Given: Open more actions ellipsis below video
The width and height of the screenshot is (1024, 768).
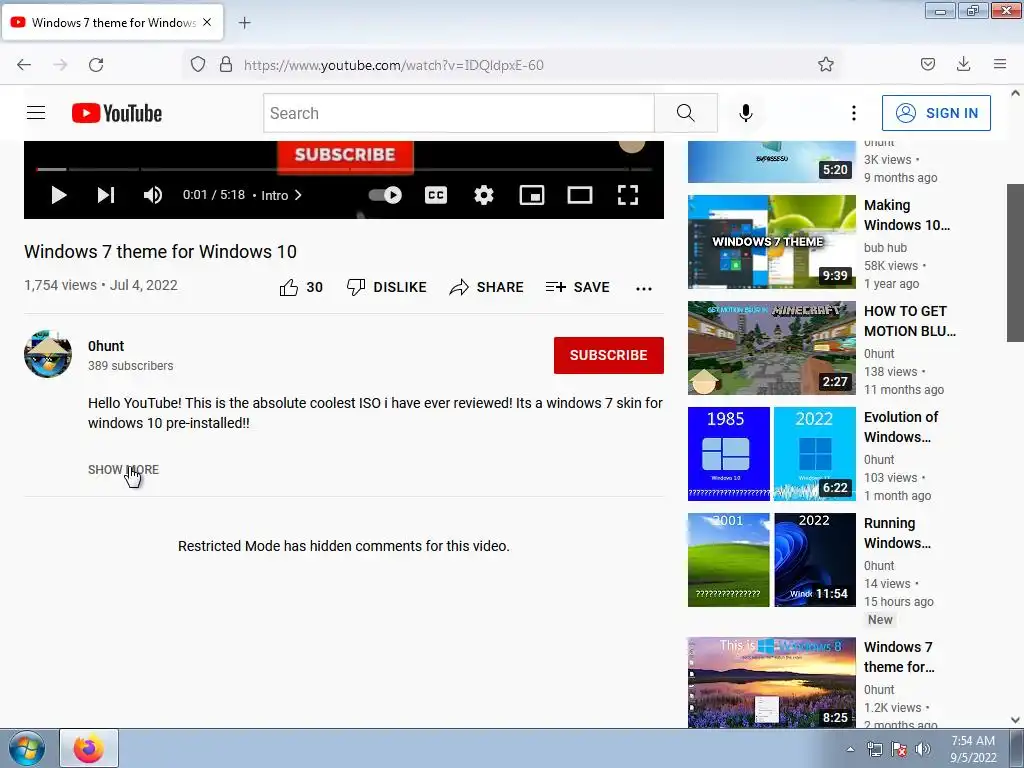Looking at the screenshot, I should 644,289.
